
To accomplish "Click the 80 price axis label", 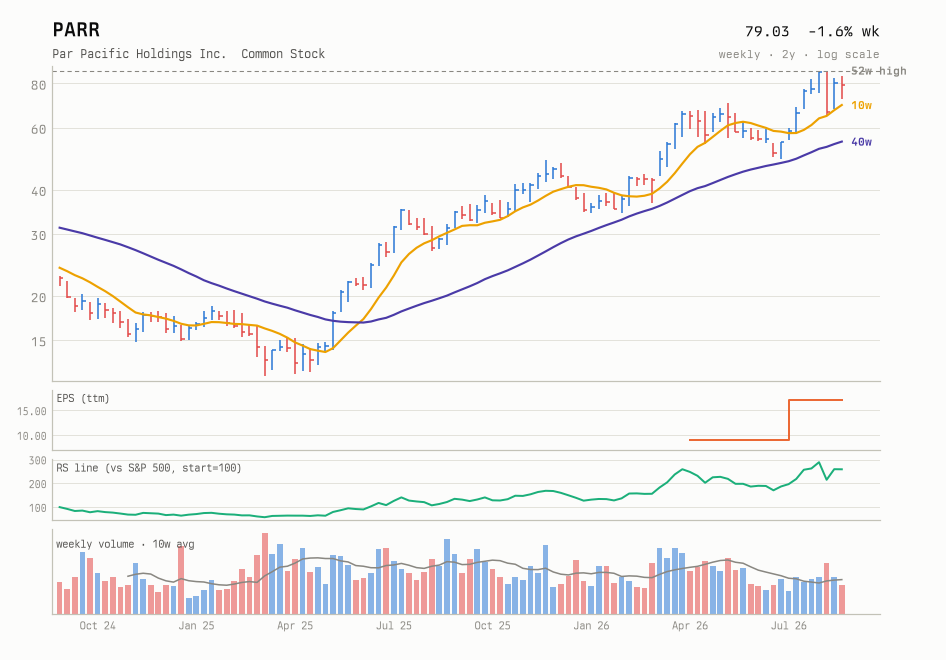I will 39,85.
